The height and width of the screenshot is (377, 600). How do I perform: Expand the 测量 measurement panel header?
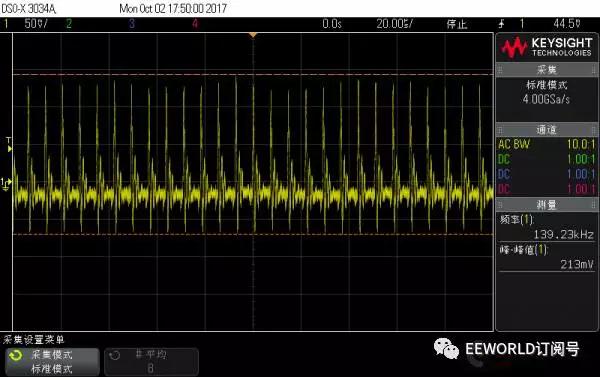[x=546, y=205]
